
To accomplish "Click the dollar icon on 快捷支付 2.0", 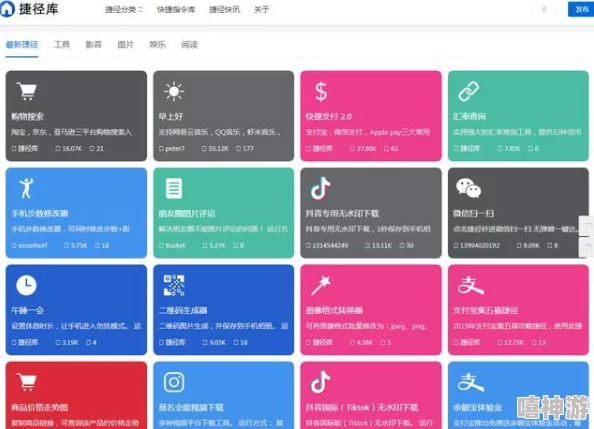I will point(321,92).
